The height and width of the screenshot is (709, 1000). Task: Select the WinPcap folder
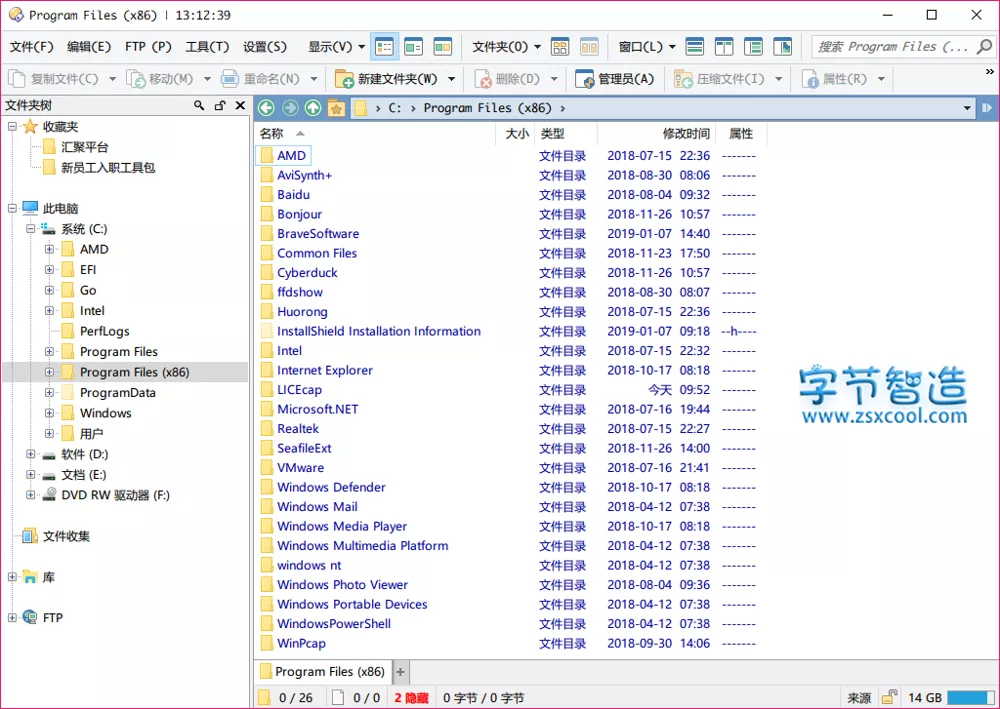(x=301, y=643)
